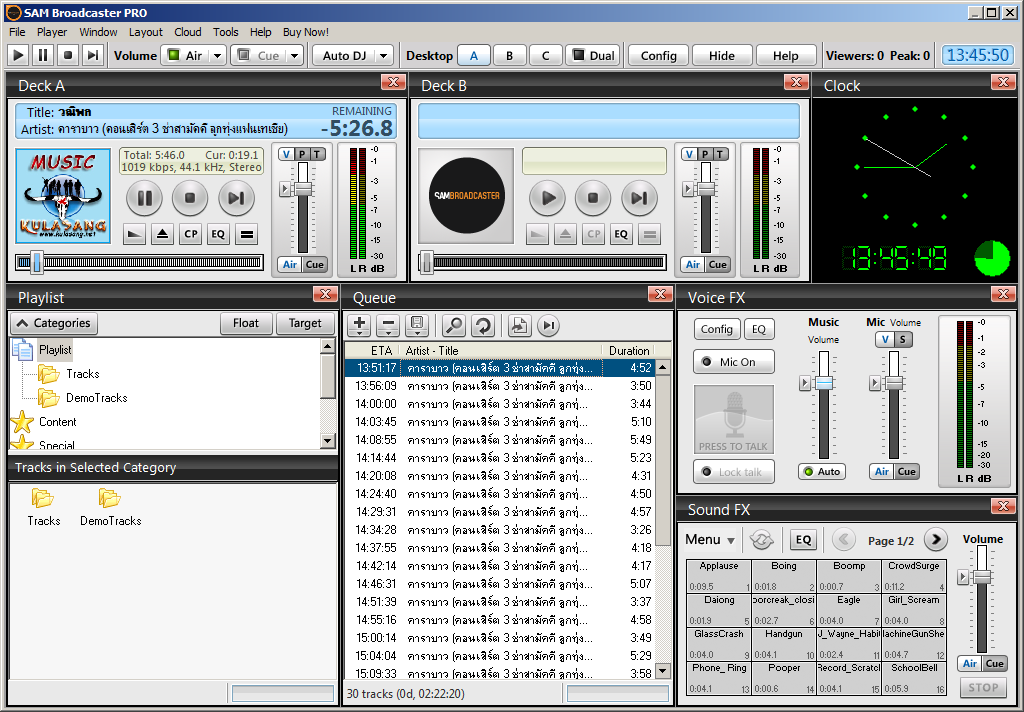Screen dimensions: 1024x712
Task: Open the Deck B EQ button
Action: pos(621,234)
